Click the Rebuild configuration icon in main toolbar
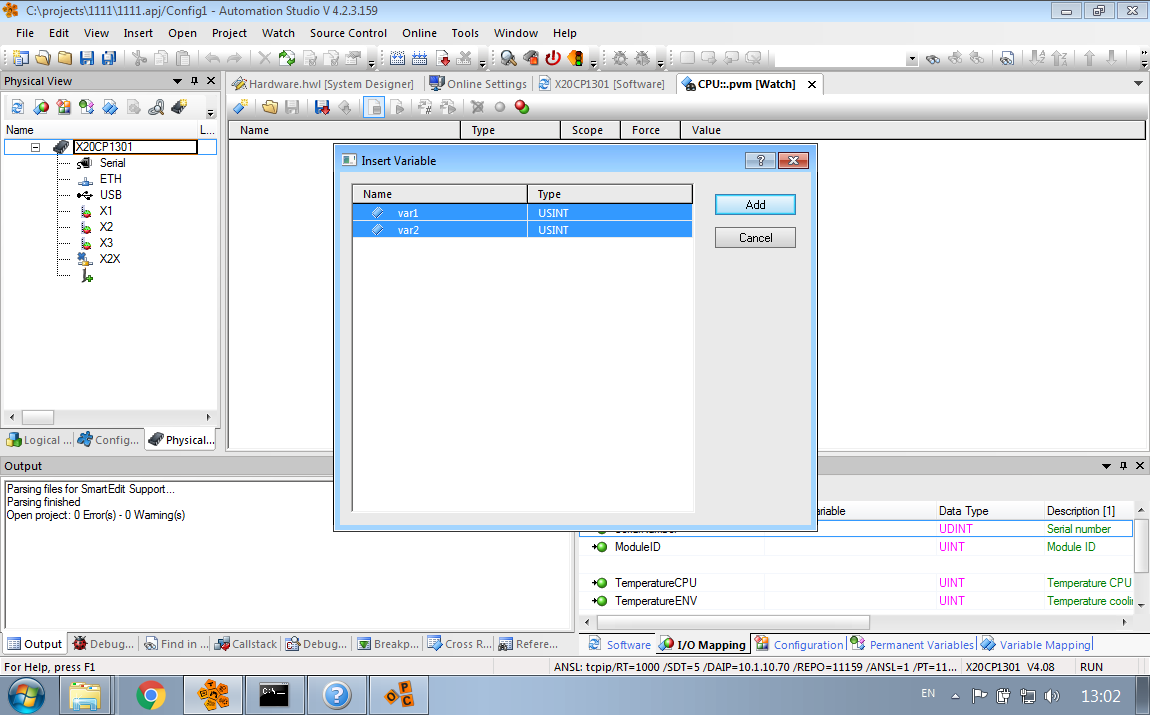Image resolution: width=1150 pixels, height=715 pixels. 420,58
